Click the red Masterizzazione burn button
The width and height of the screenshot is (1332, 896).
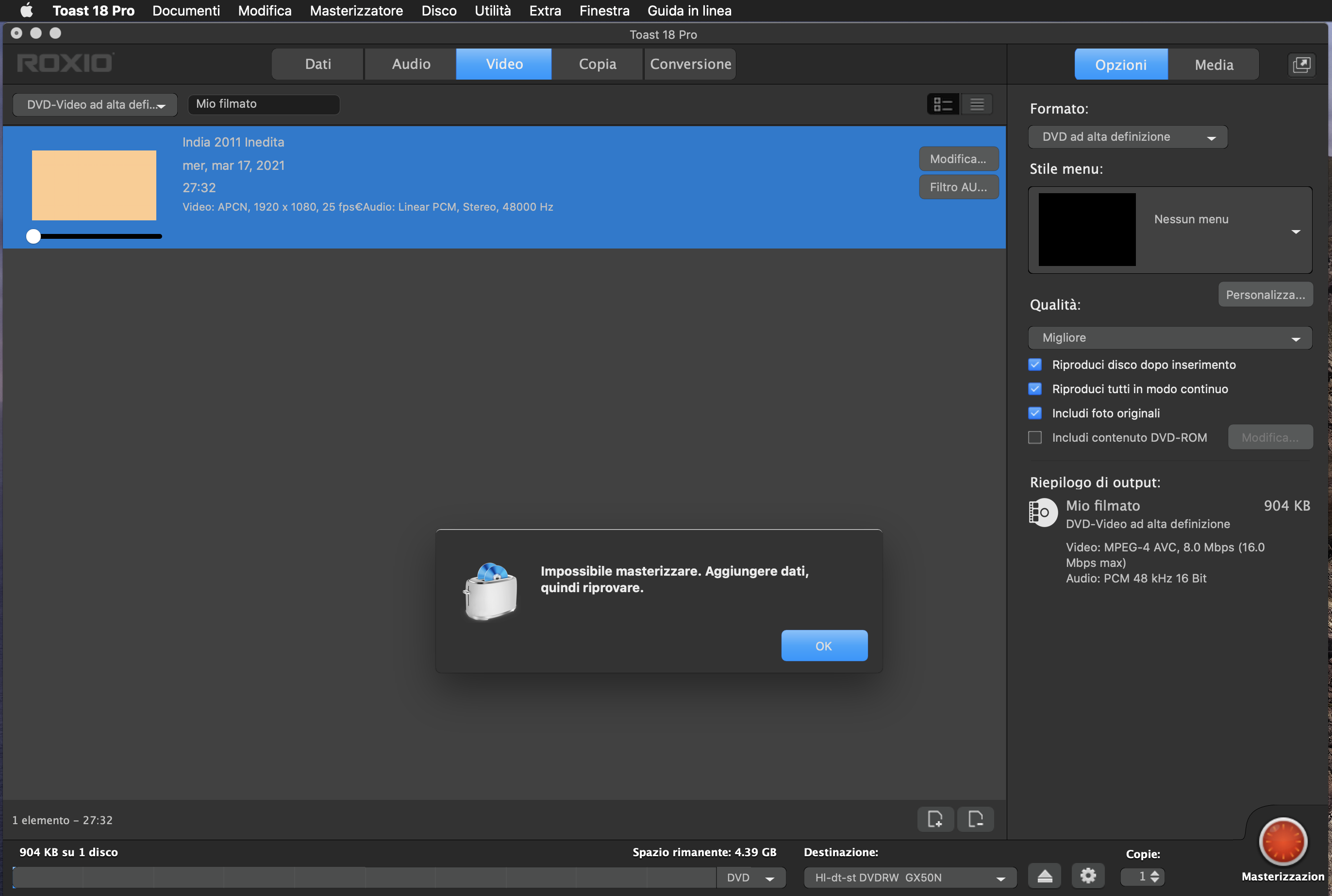click(x=1283, y=841)
